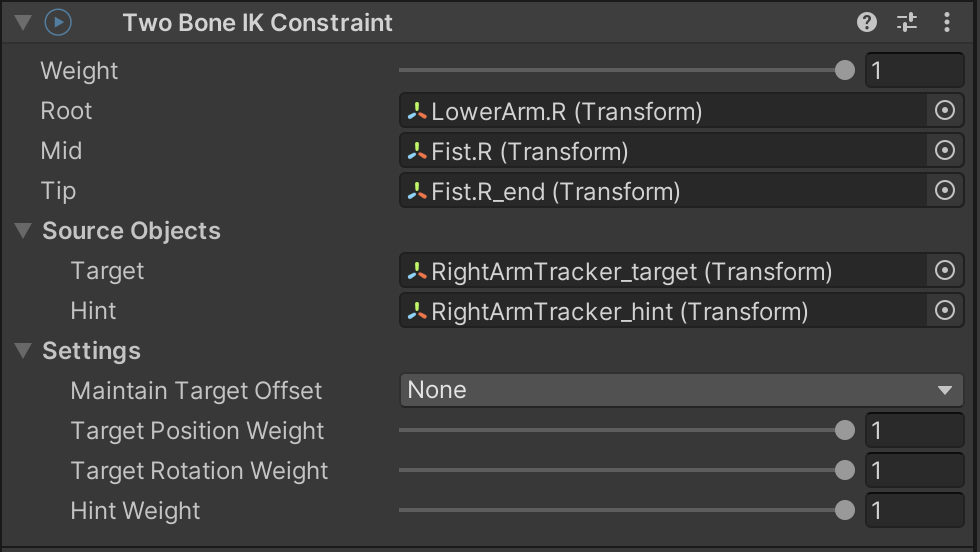Click the Maintain Target Offset label
Screen dimensions: 980x552
196,391
